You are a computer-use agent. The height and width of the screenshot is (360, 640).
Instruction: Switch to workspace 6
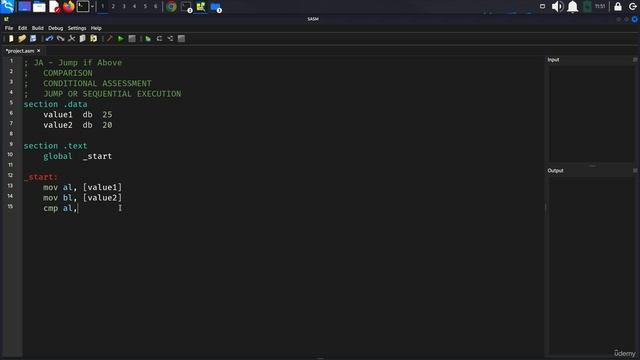[x=156, y=7]
